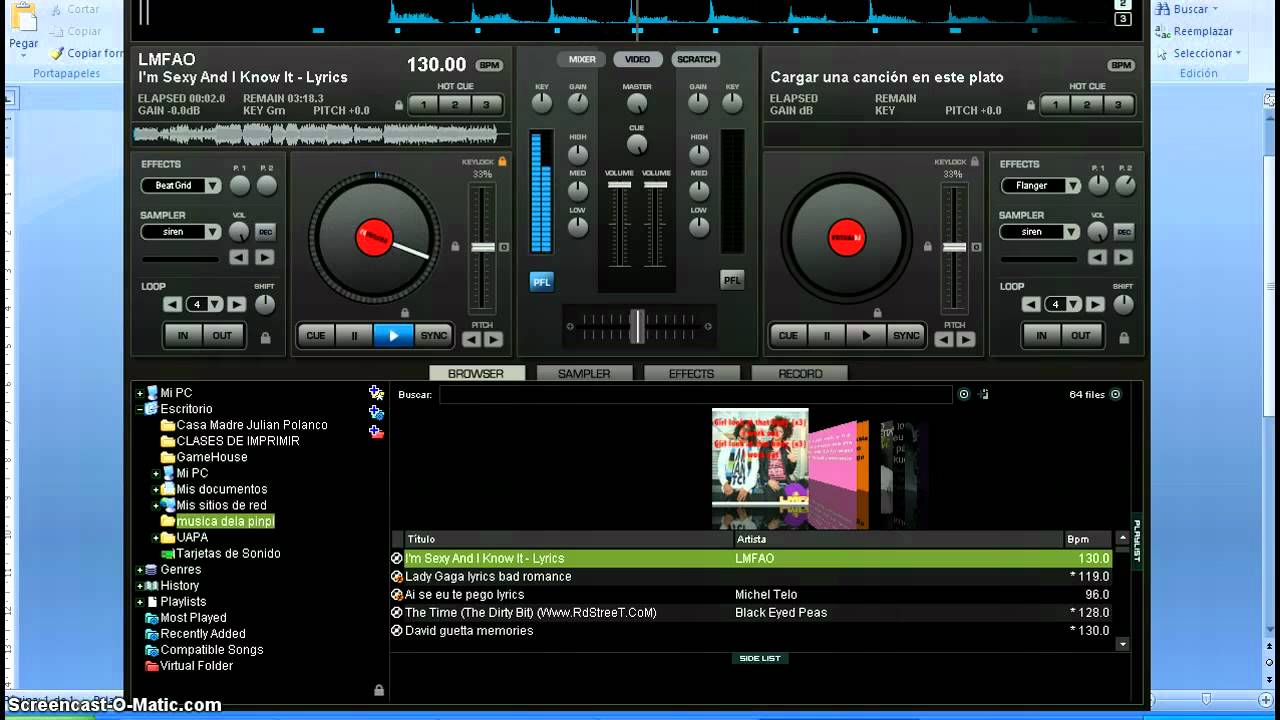The height and width of the screenshot is (720, 1280).
Task: Open siren sampler dropdown on left deck
Action: [213, 232]
